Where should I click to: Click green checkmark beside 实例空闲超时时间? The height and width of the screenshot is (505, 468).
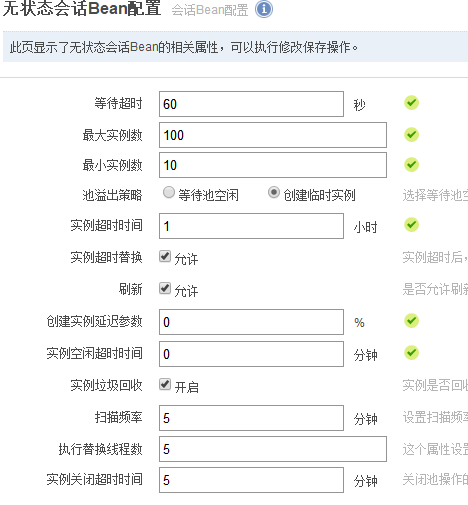click(x=412, y=353)
